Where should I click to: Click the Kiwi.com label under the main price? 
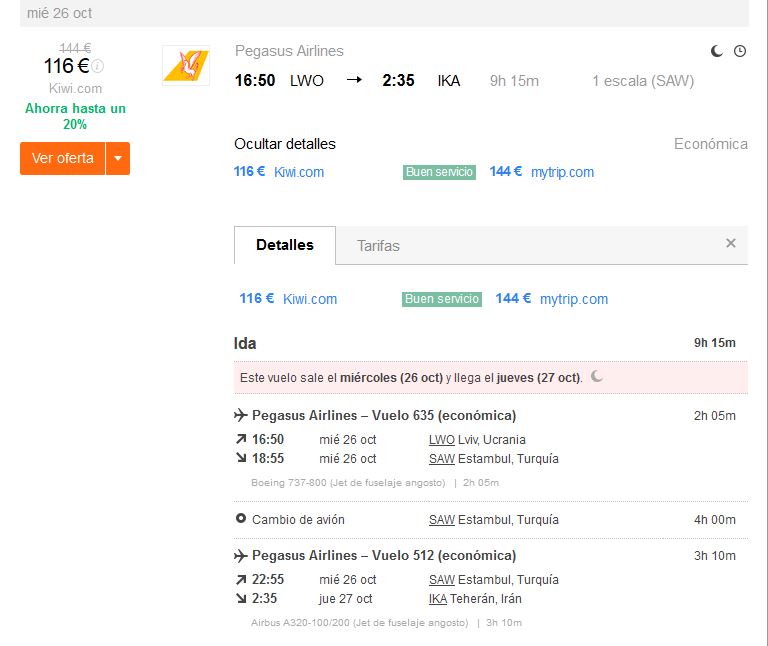[x=75, y=89]
